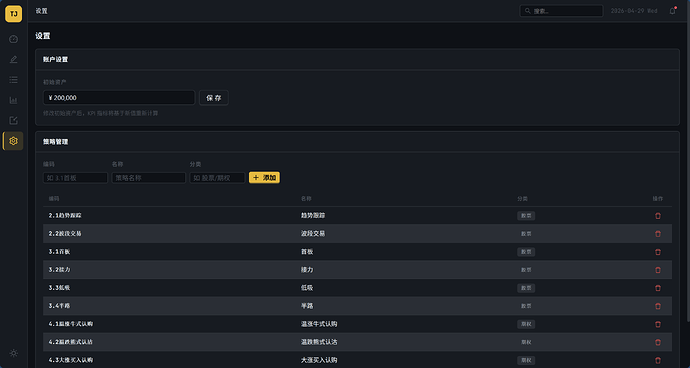
Task: Open the note-edit square icon in sidebar
Action: [13, 121]
